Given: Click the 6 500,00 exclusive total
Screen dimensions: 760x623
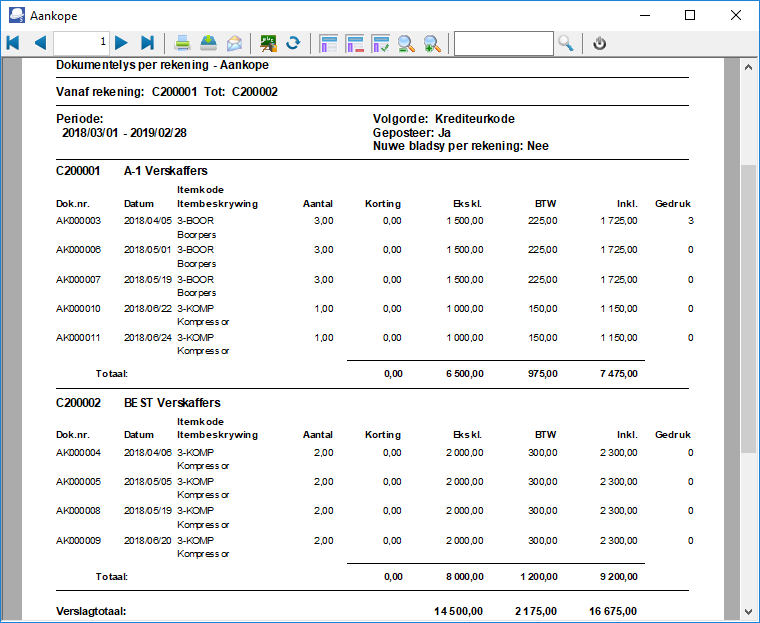Looking at the screenshot, I should [x=465, y=374].
